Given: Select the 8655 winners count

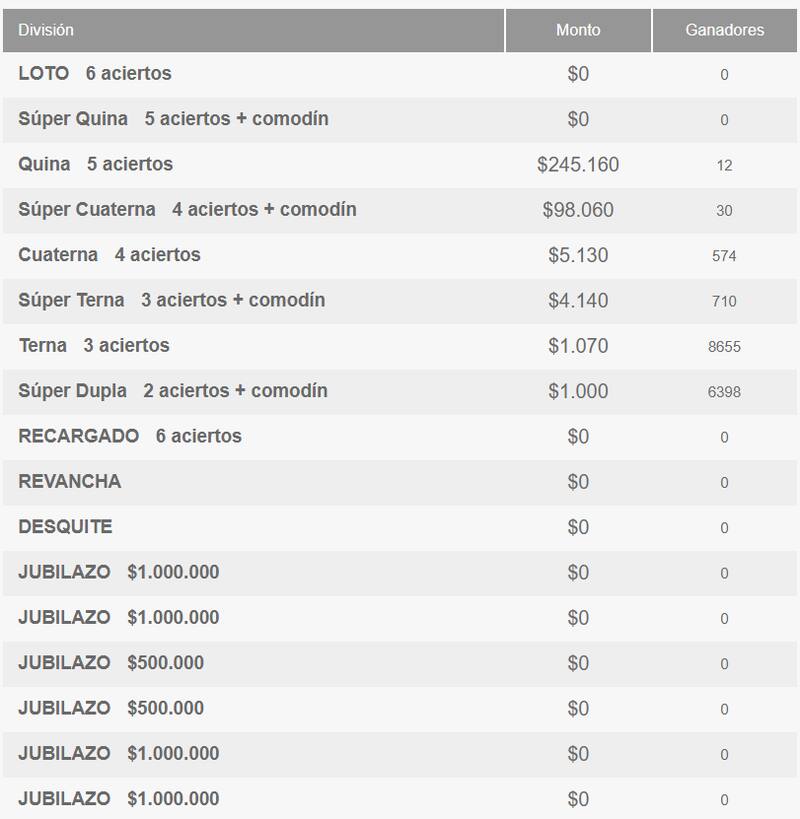Looking at the screenshot, I should coord(724,347).
